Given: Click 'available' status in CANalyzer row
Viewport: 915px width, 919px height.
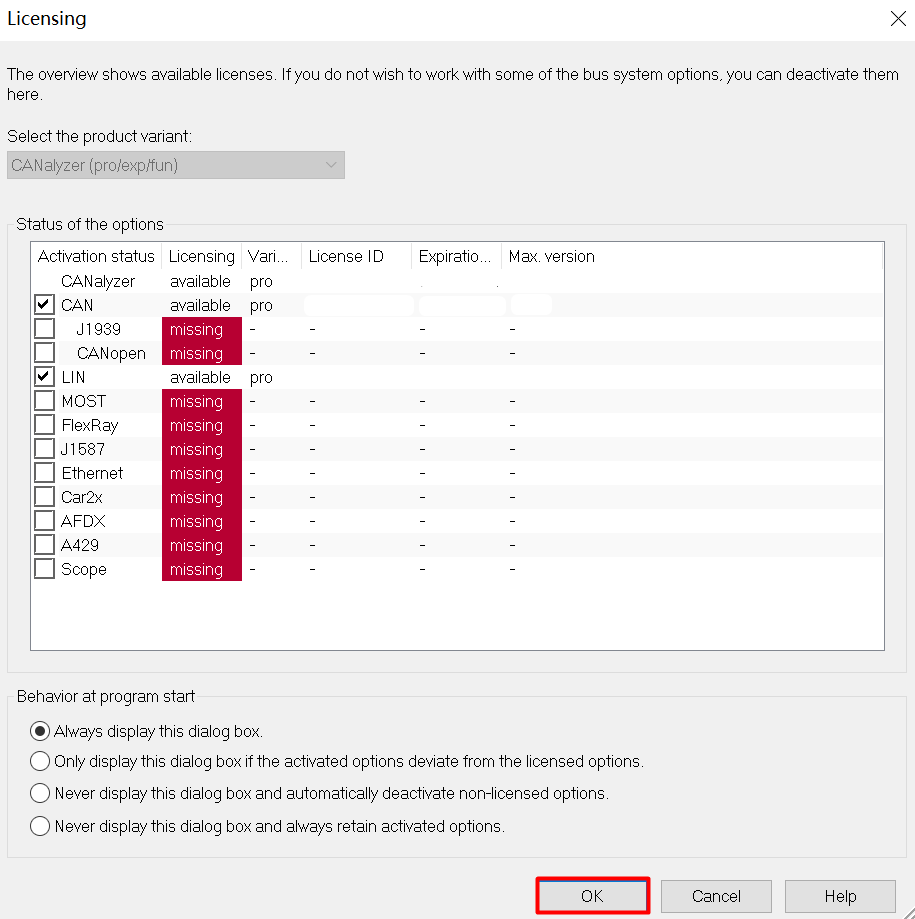Looking at the screenshot, I should click(200, 281).
